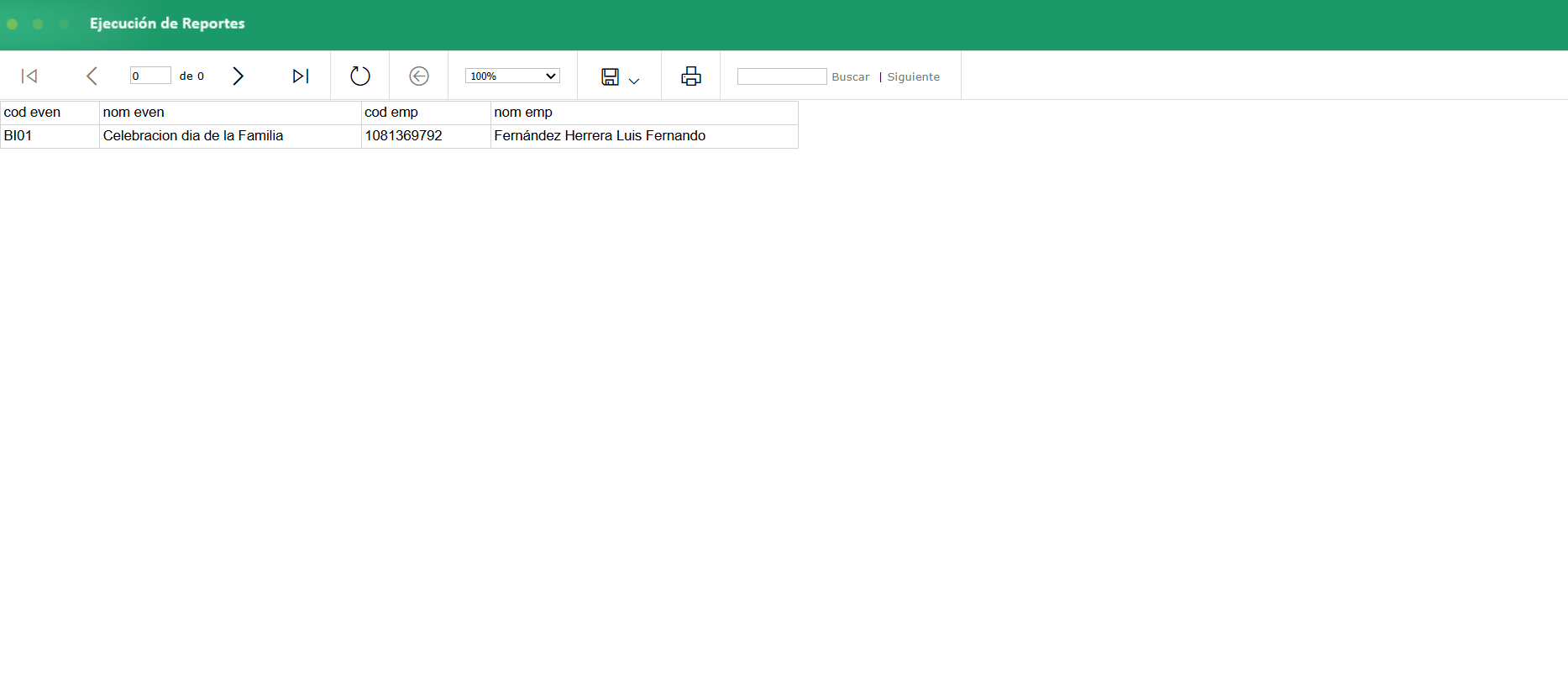This screenshot has height=678, width=1568.
Task: Click 'Celebracion dia de la Familia' cell
Action: (231, 136)
